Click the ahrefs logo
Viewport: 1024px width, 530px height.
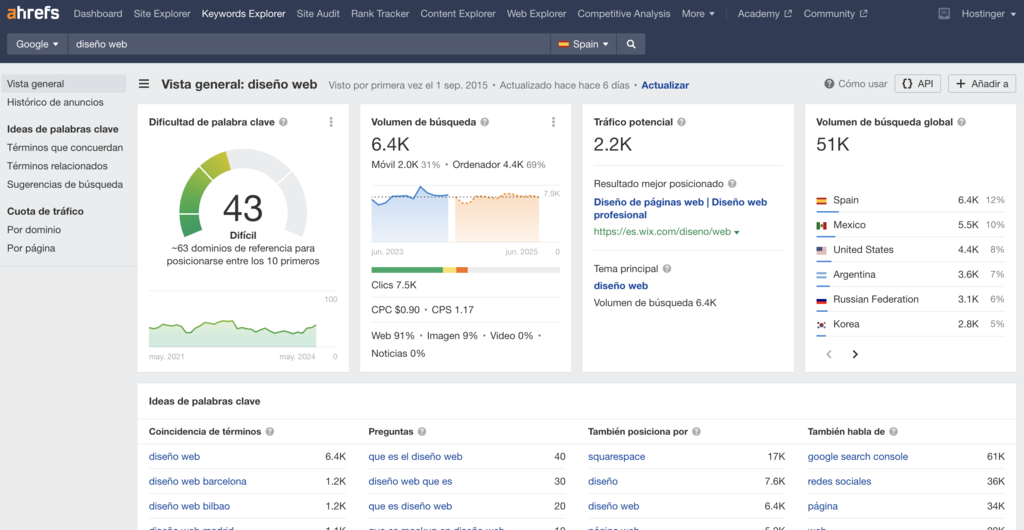tap(33, 14)
